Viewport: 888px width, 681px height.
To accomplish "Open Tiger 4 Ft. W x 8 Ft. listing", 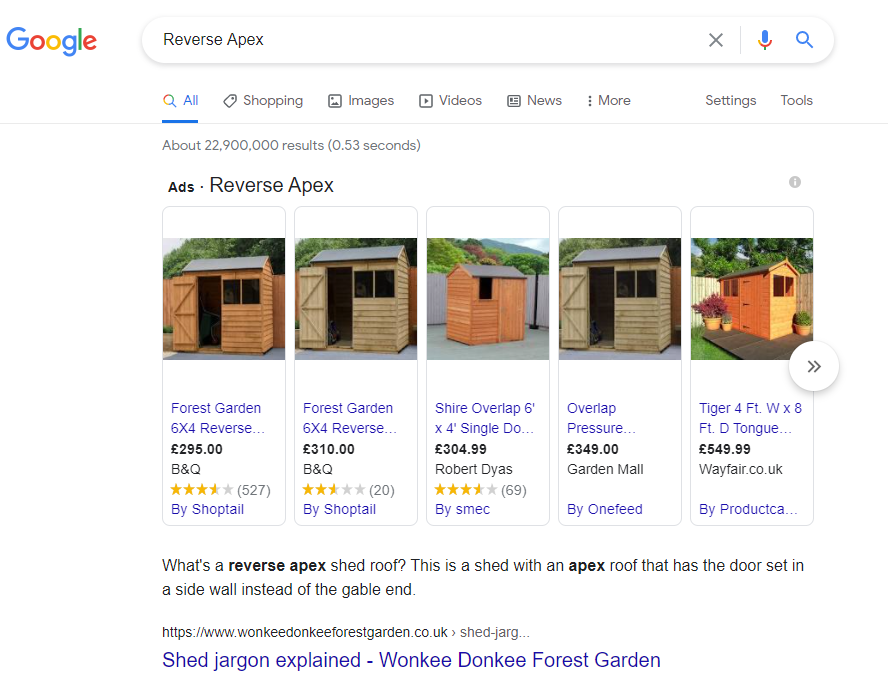I will (x=750, y=418).
